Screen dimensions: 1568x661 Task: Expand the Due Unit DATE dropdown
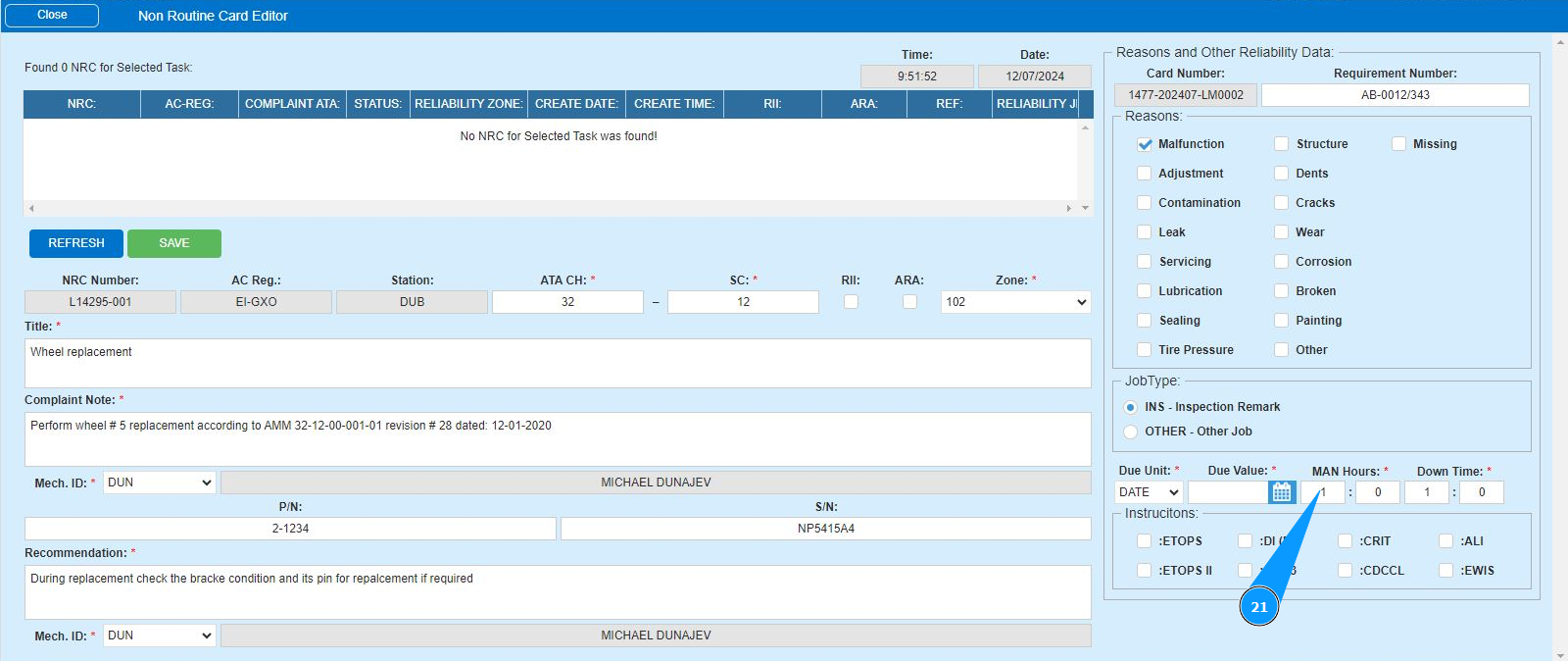1148,492
